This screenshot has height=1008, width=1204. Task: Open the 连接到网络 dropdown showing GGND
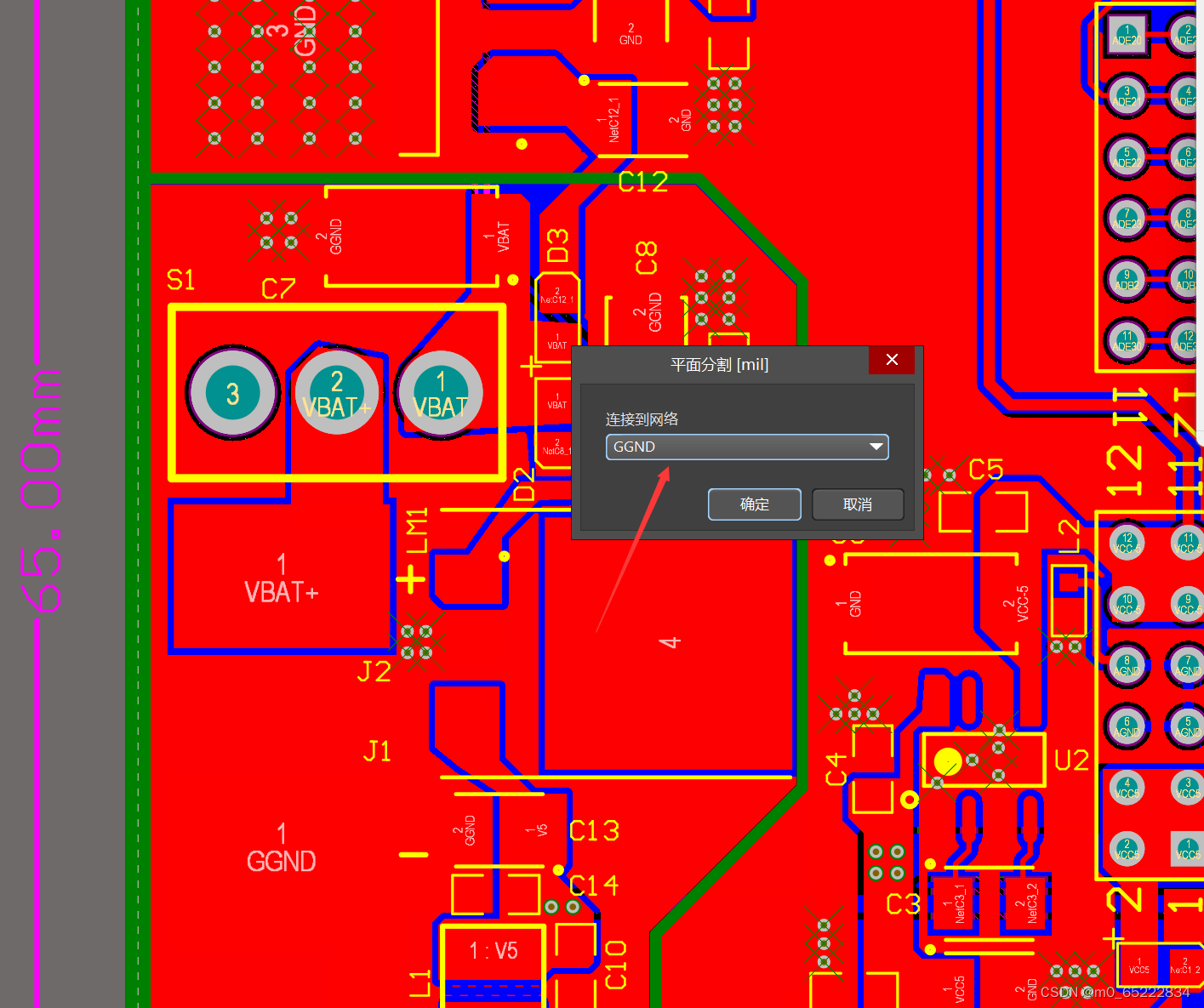click(876, 447)
